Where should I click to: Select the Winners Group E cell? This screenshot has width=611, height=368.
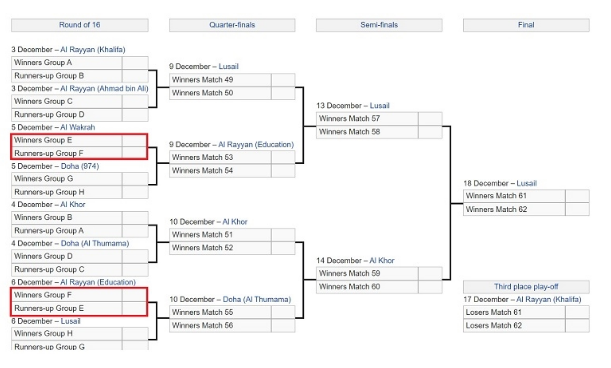coord(67,140)
